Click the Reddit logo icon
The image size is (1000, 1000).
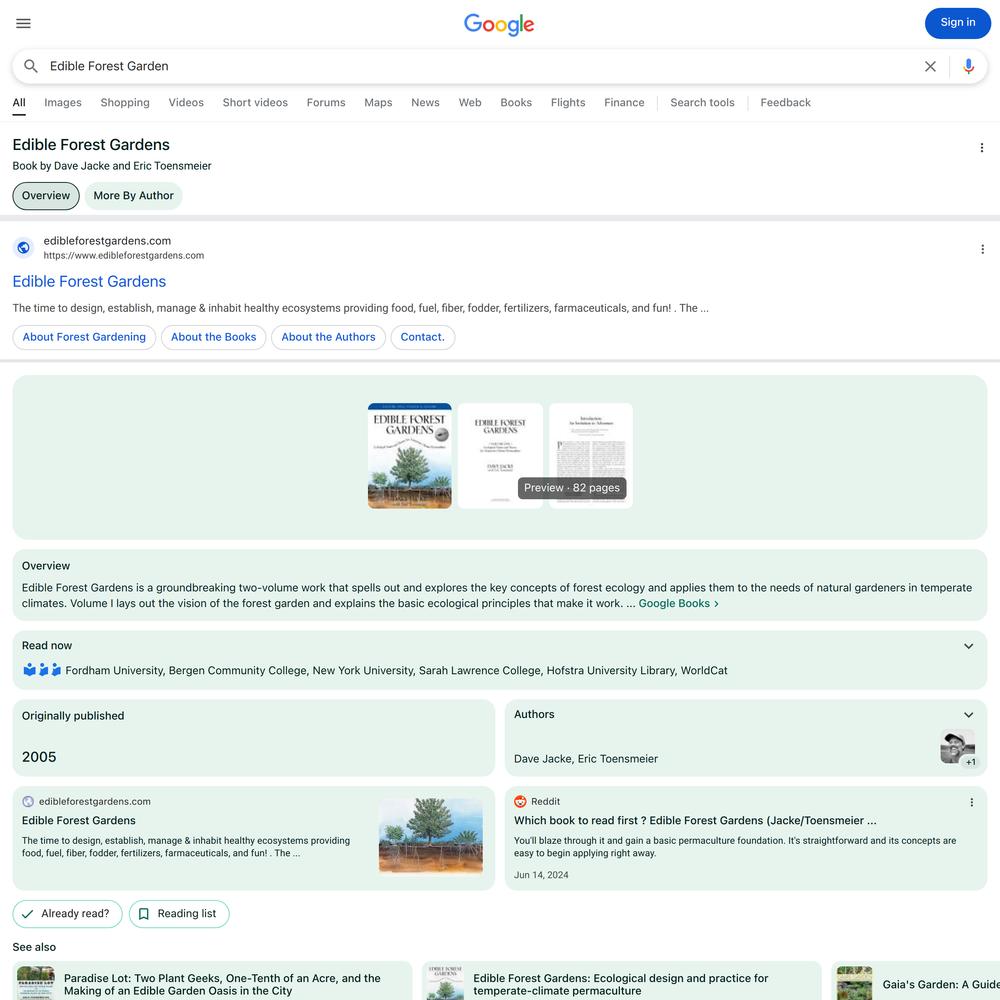[x=520, y=802]
